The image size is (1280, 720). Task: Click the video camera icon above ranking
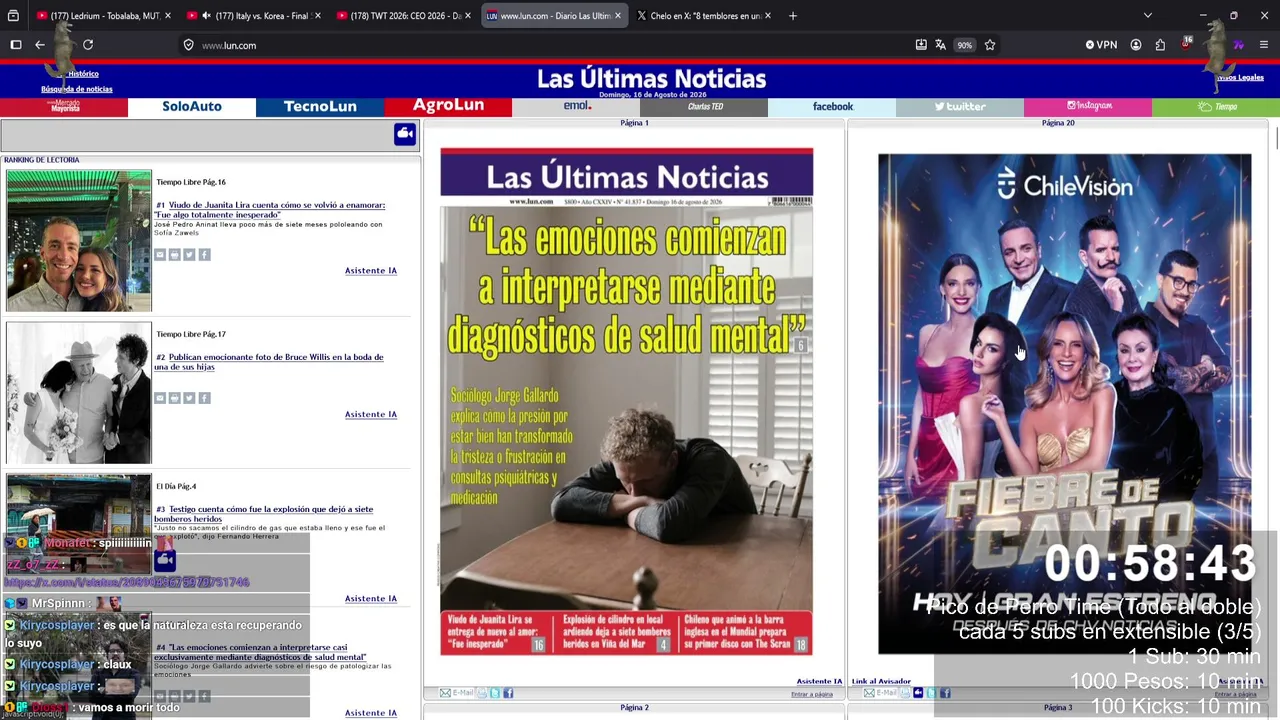(405, 134)
